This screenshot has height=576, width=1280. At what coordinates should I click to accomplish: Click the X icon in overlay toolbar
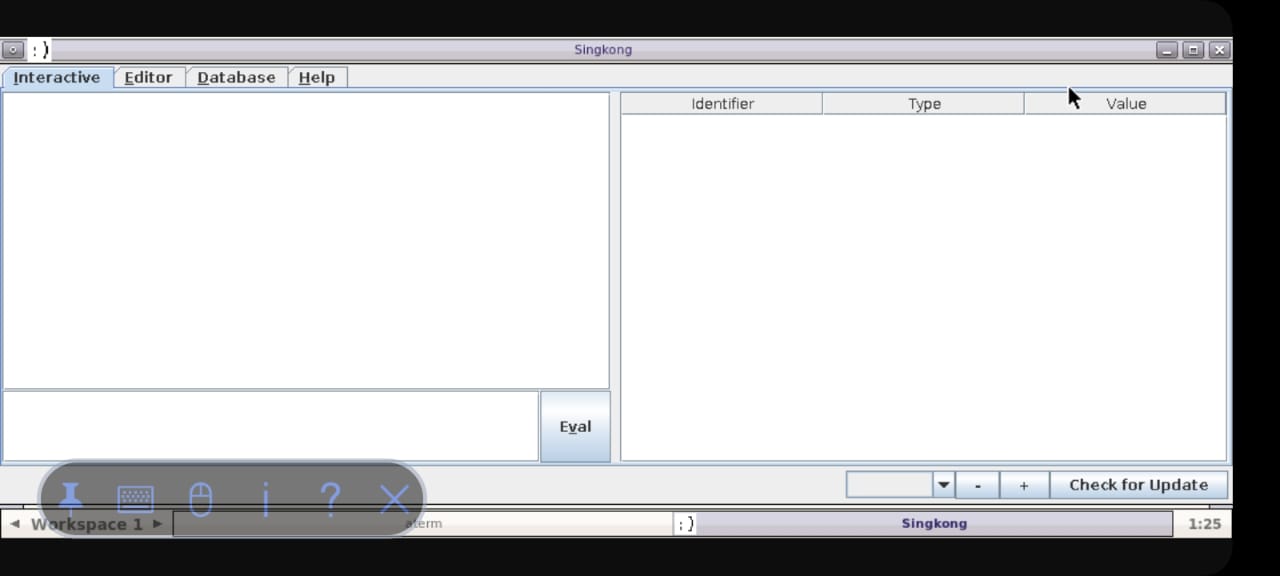[x=396, y=498]
